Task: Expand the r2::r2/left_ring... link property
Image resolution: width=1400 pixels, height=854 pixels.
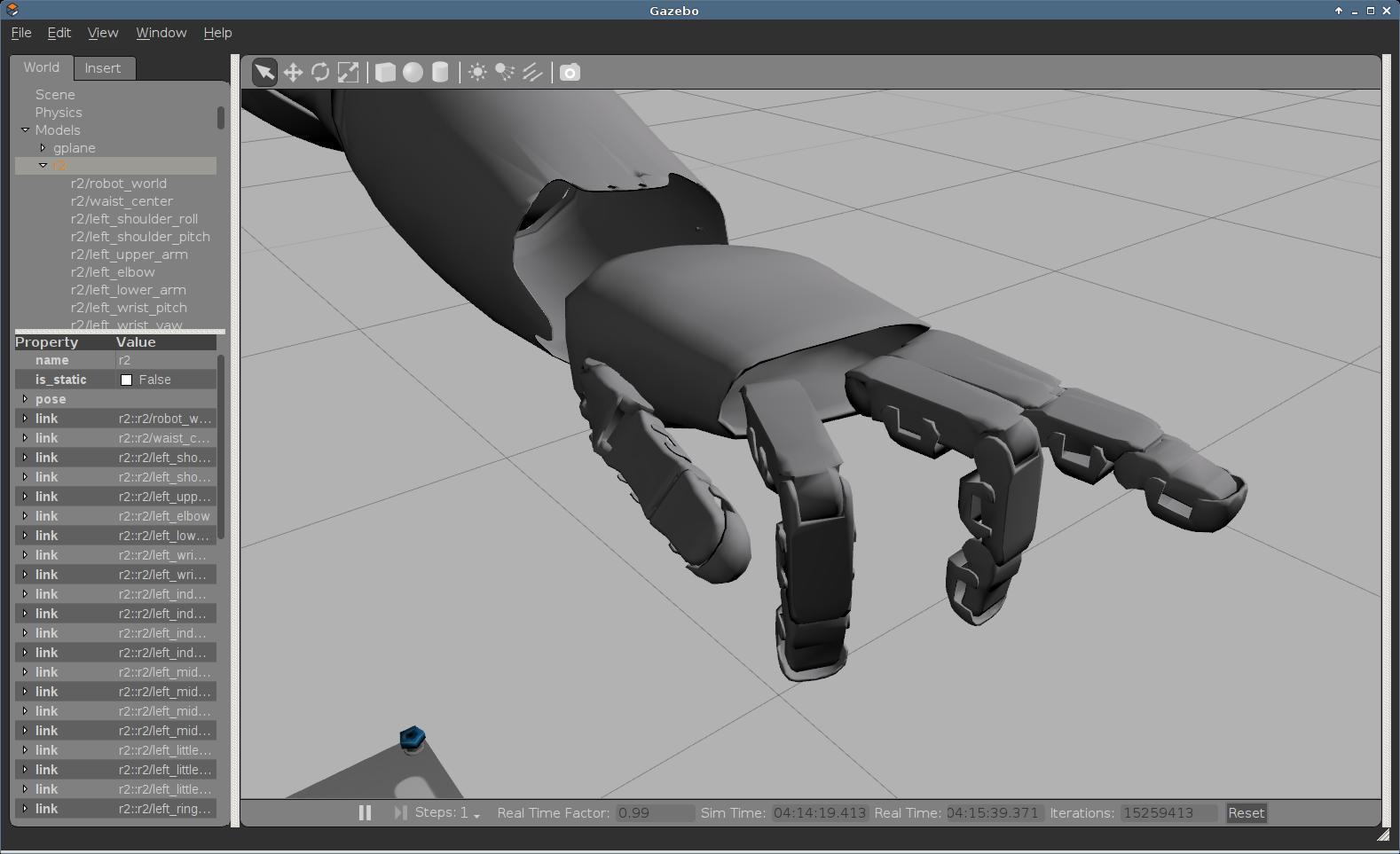Action: coord(25,809)
